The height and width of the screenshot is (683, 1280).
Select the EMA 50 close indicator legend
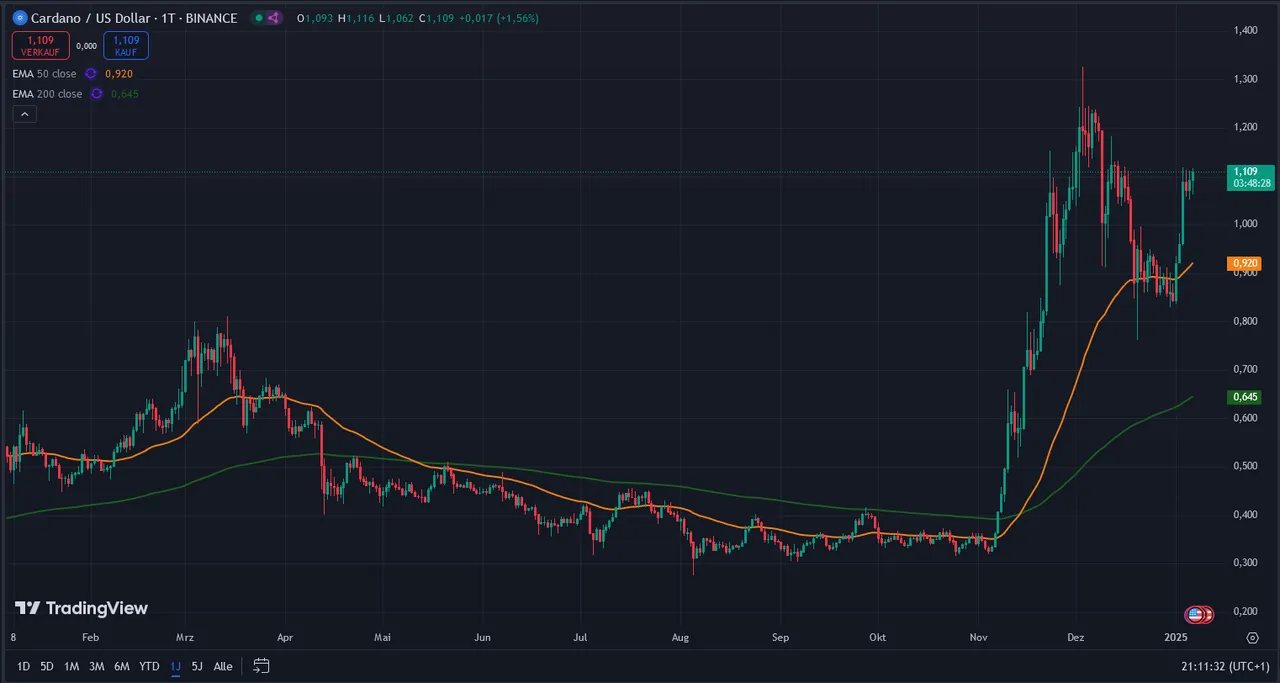[x=46, y=74]
